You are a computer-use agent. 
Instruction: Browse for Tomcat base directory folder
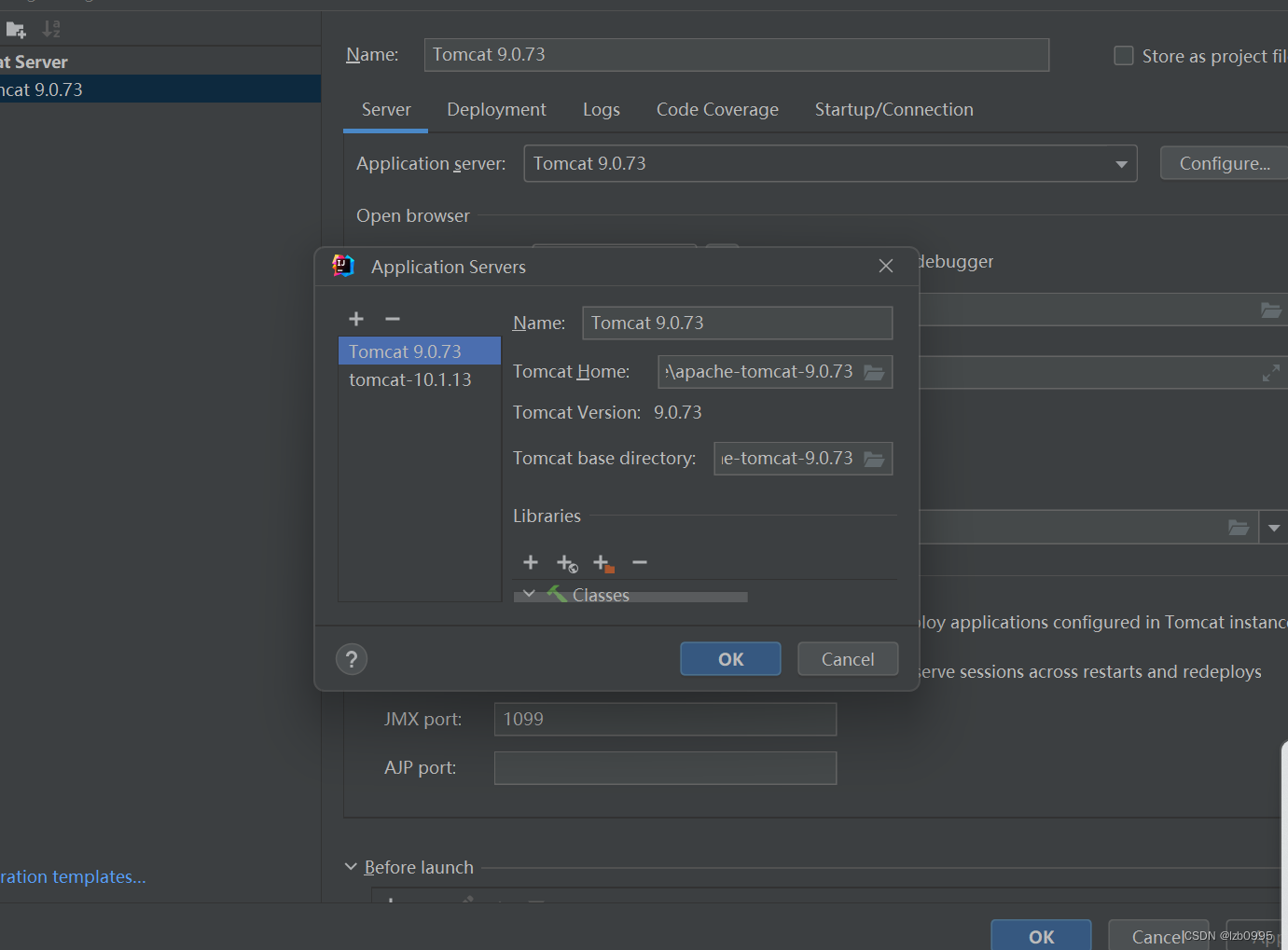click(874, 459)
